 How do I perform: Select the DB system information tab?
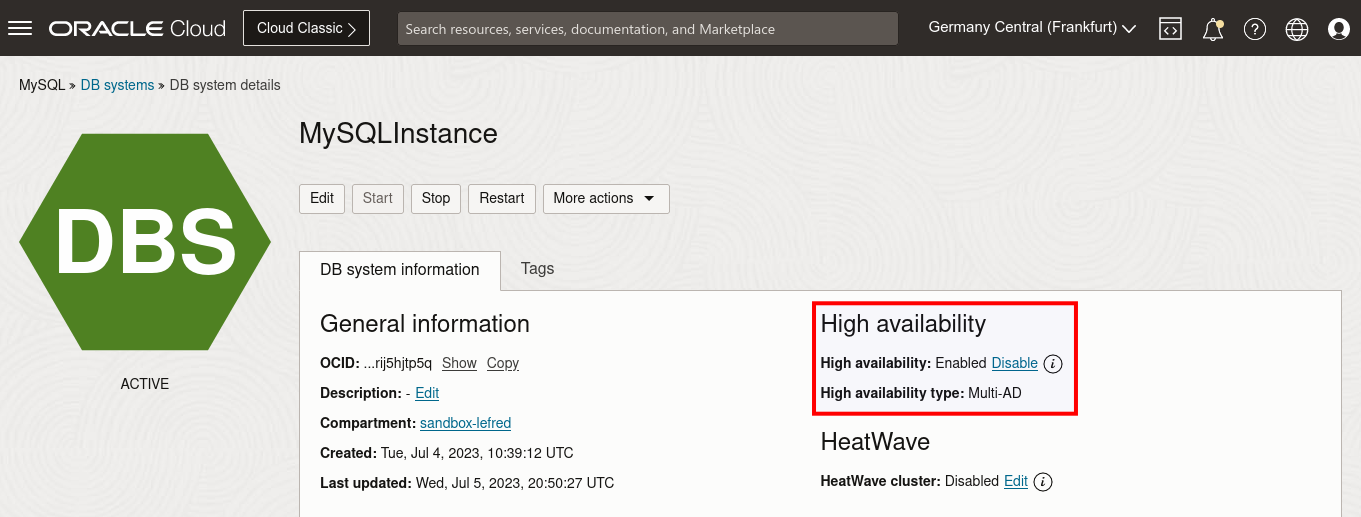400,270
